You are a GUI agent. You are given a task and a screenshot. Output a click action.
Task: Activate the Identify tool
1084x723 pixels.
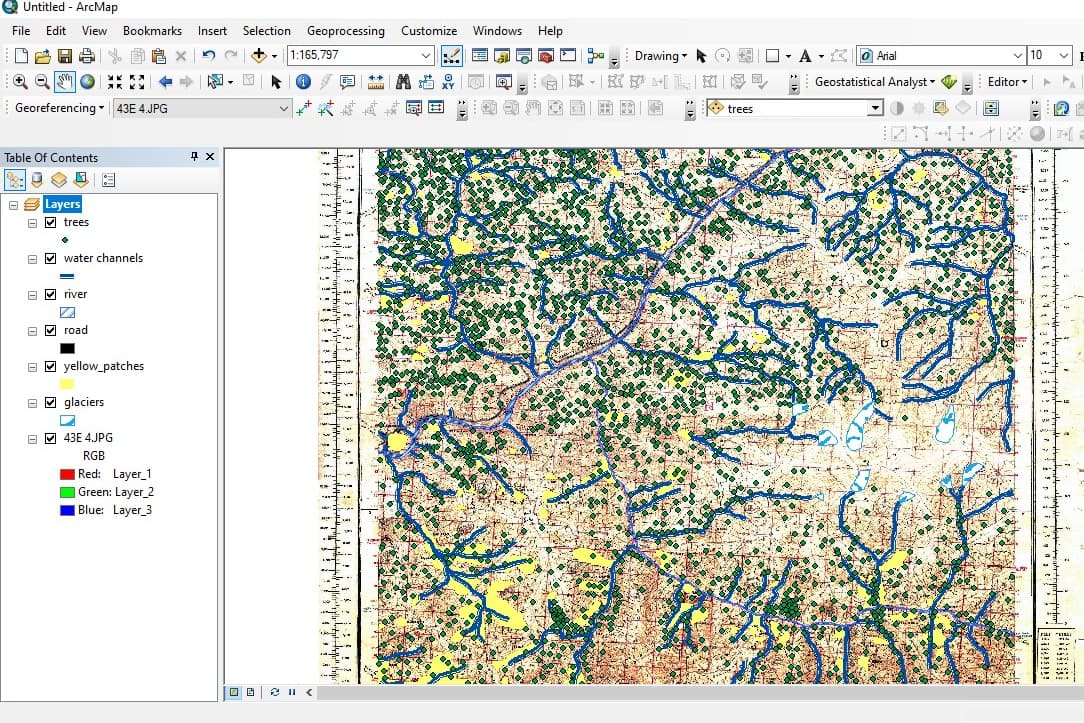point(303,82)
